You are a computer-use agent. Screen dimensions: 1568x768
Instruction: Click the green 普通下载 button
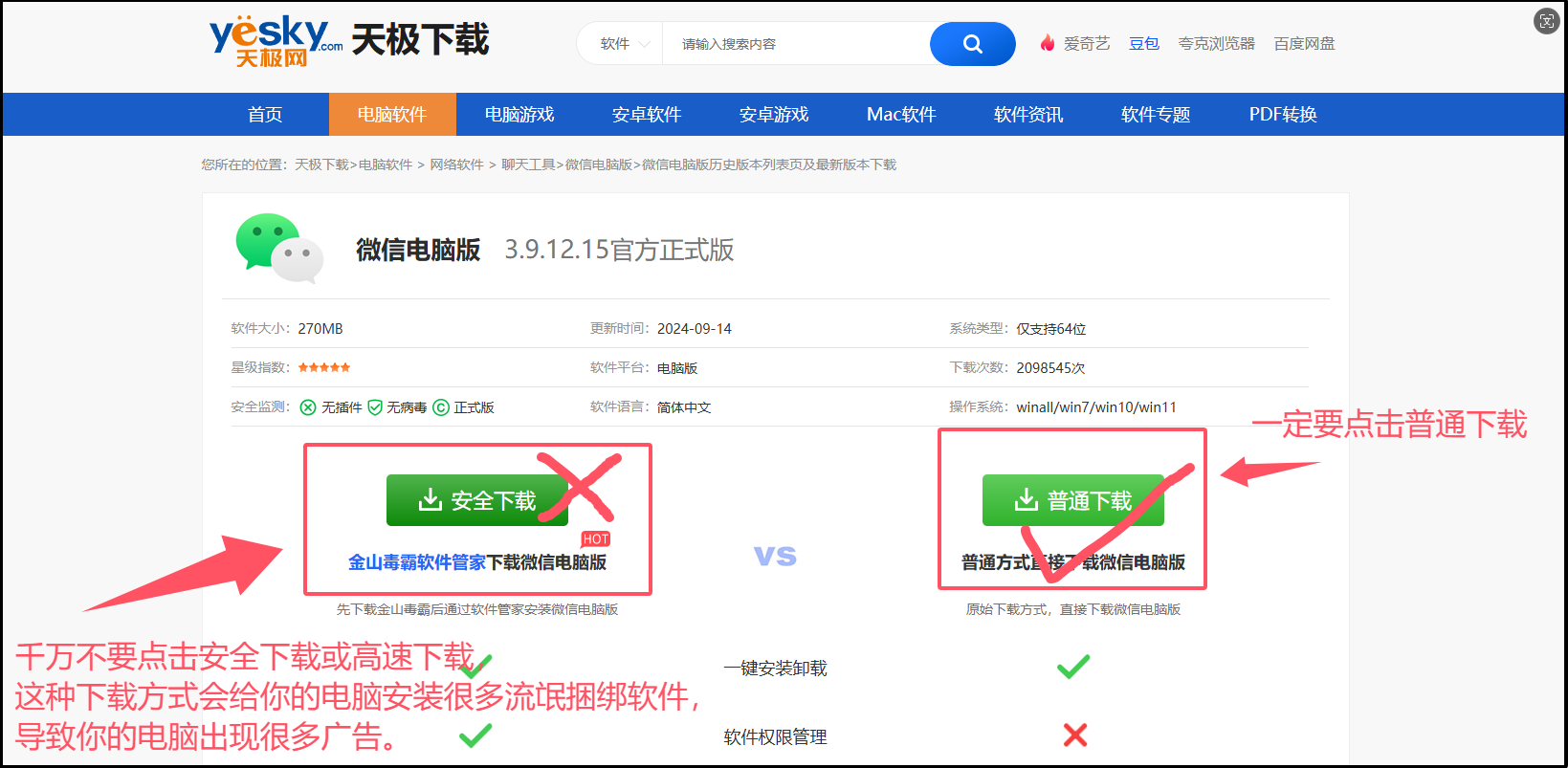coord(1073,500)
